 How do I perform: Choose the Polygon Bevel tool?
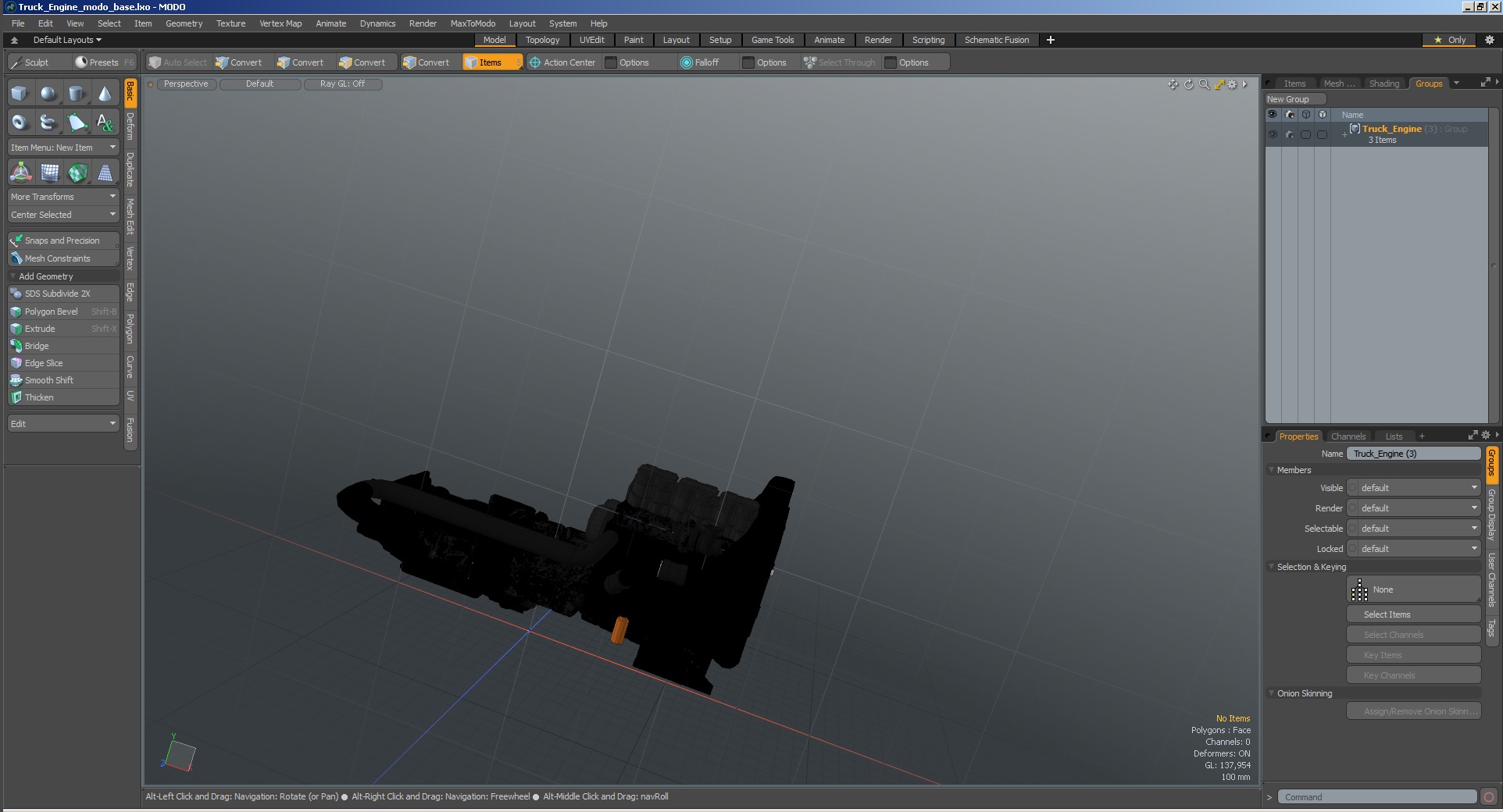point(63,312)
